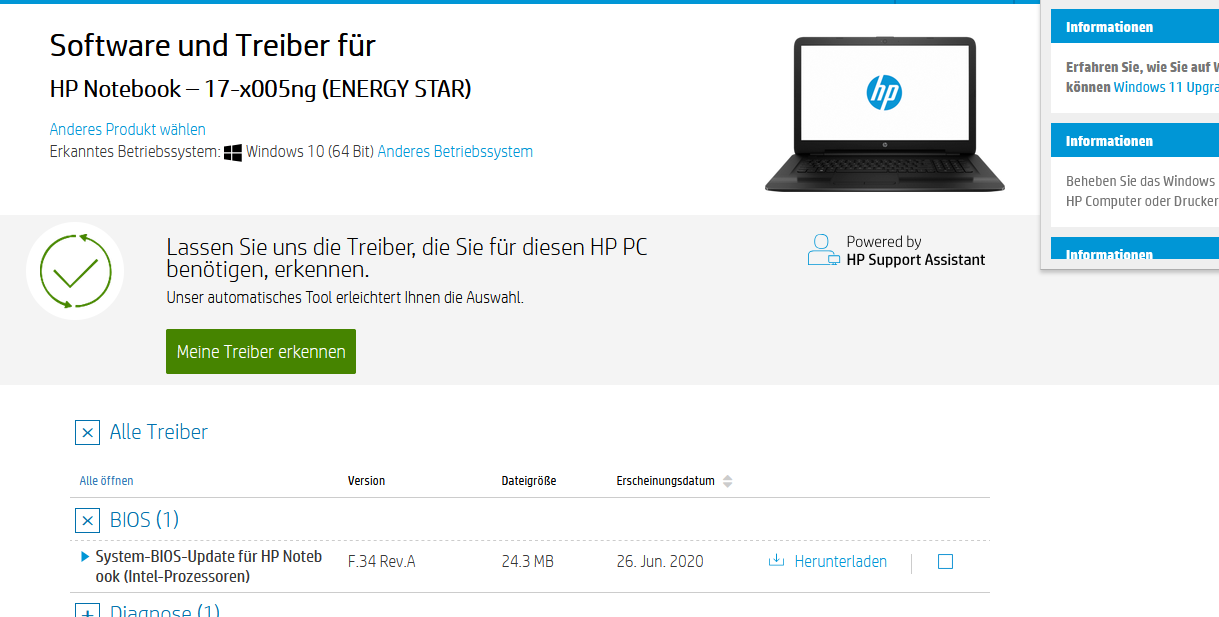Click the HP Notebook 17-x005ng product title
The image size is (1219, 617).
pos(261,89)
